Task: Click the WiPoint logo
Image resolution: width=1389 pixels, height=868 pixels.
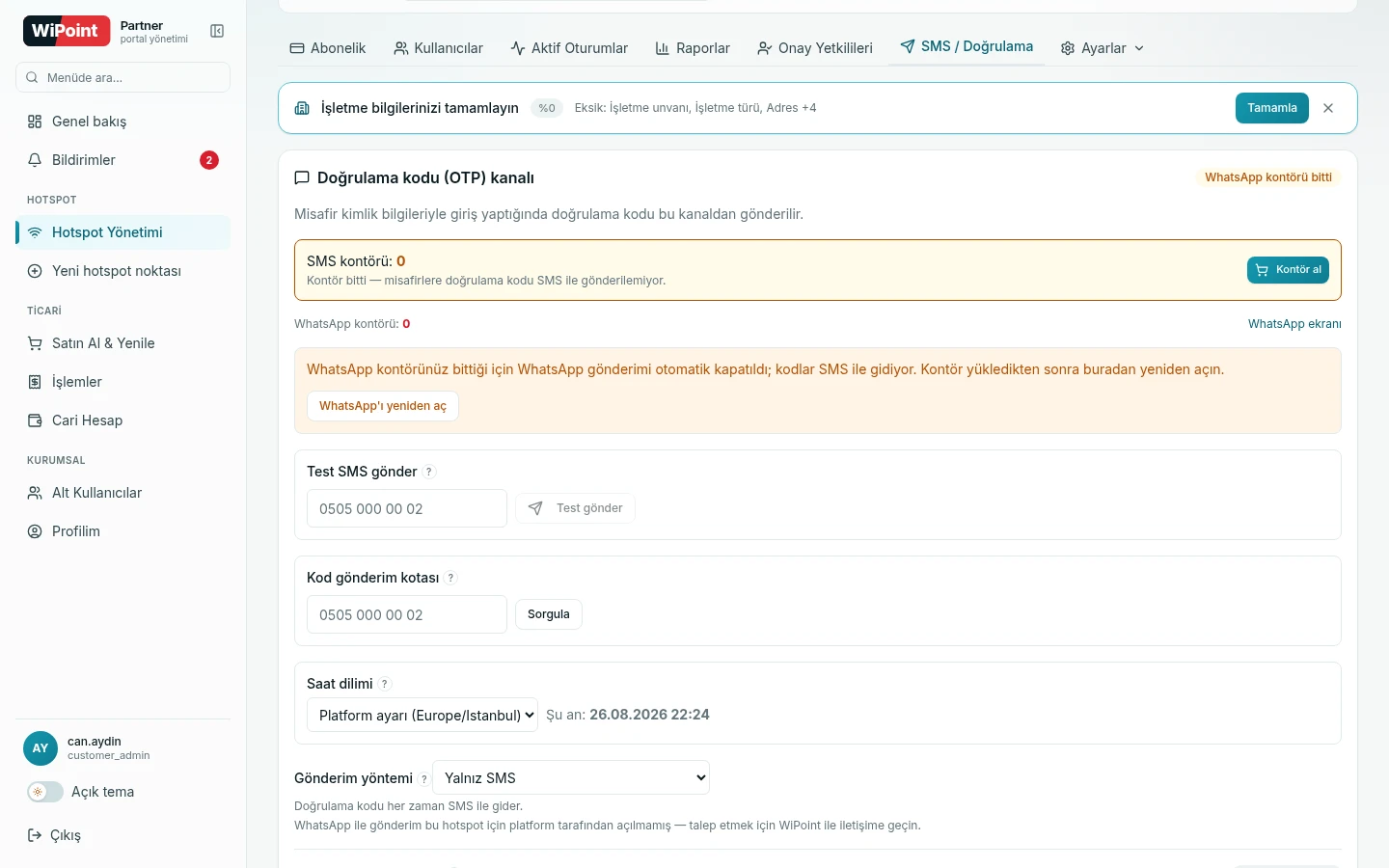Action: click(65, 31)
